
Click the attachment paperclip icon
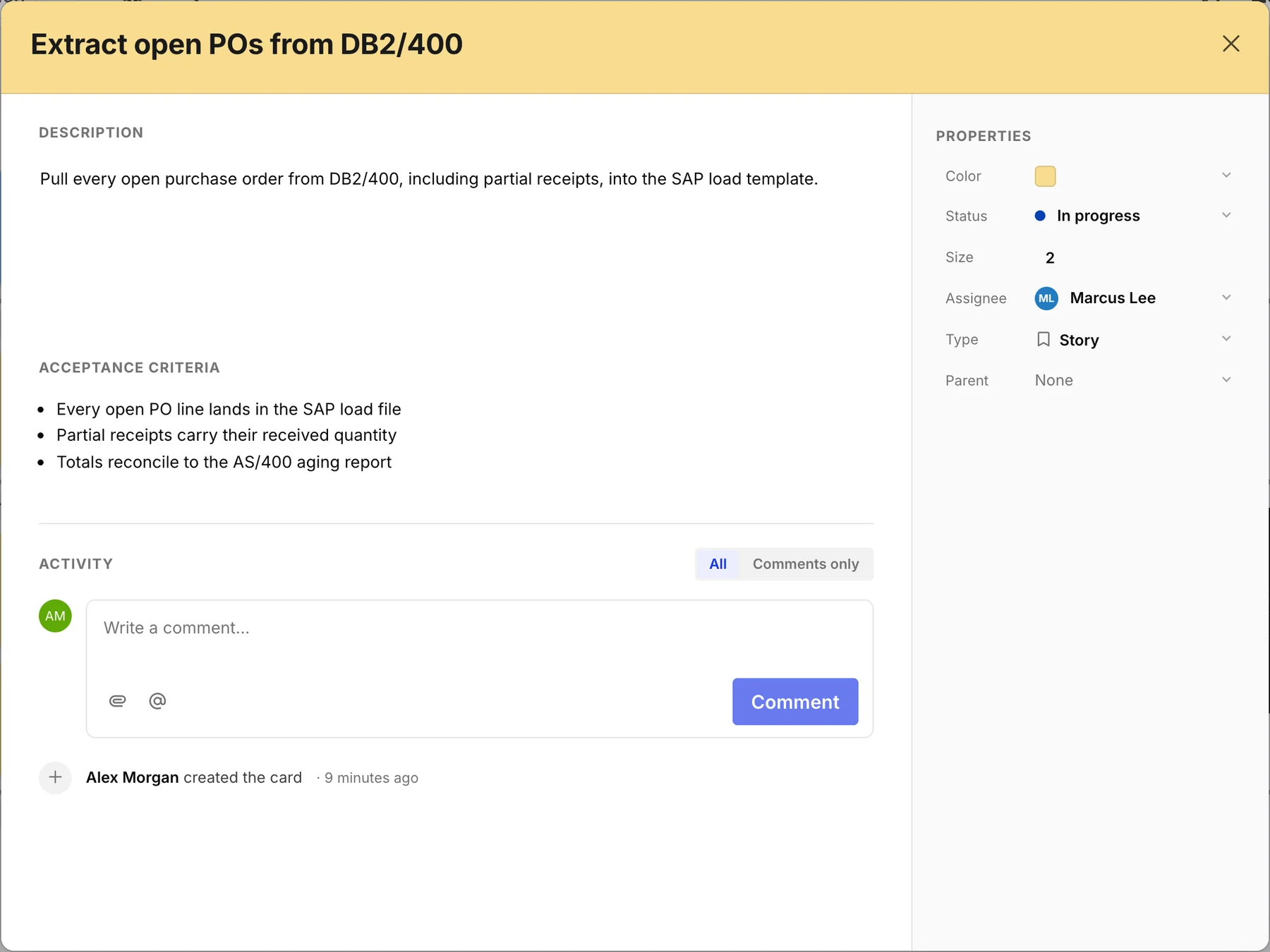[118, 701]
